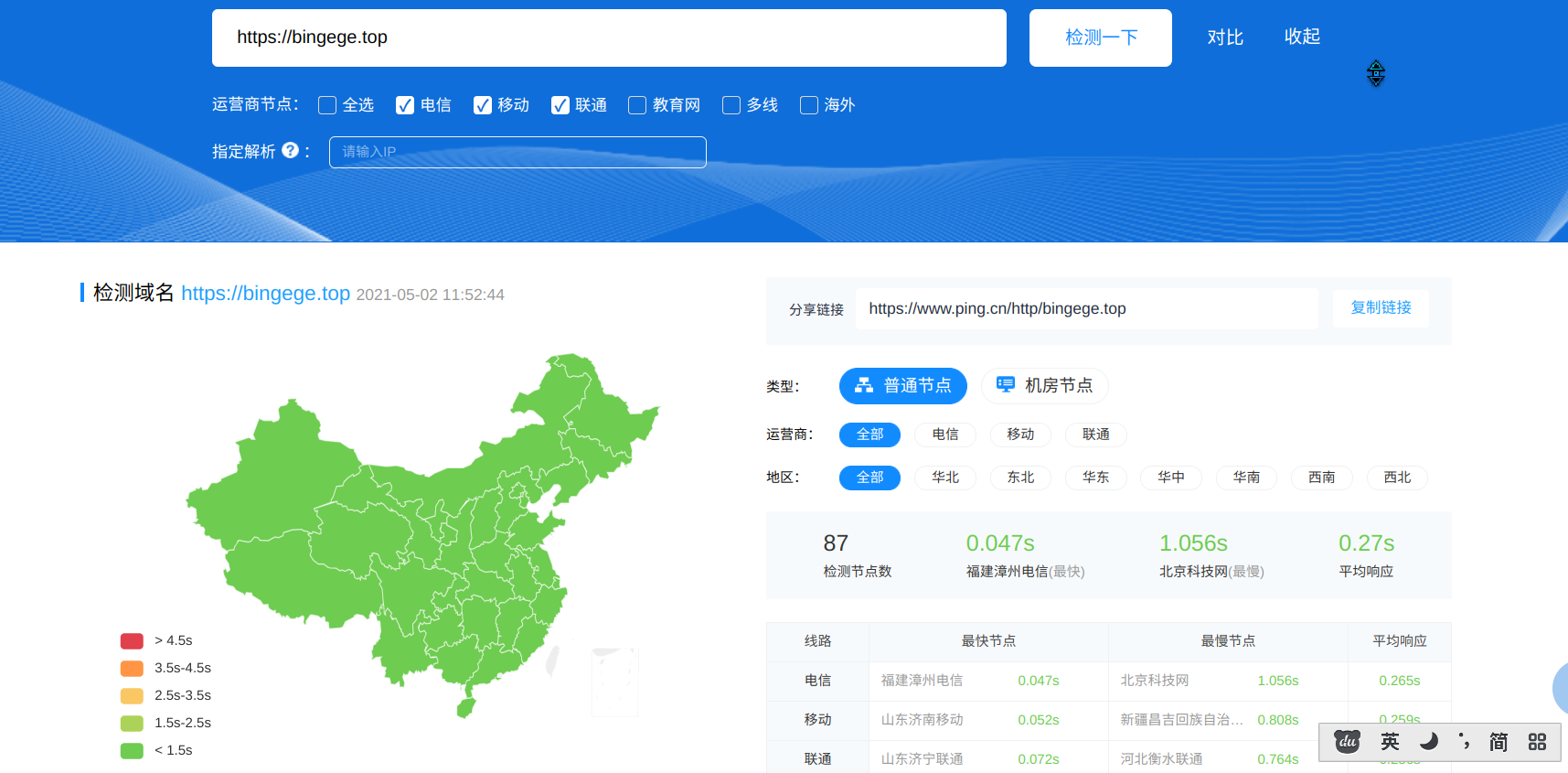
Task: Click 收起 to collapse options
Action: tap(1302, 37)
